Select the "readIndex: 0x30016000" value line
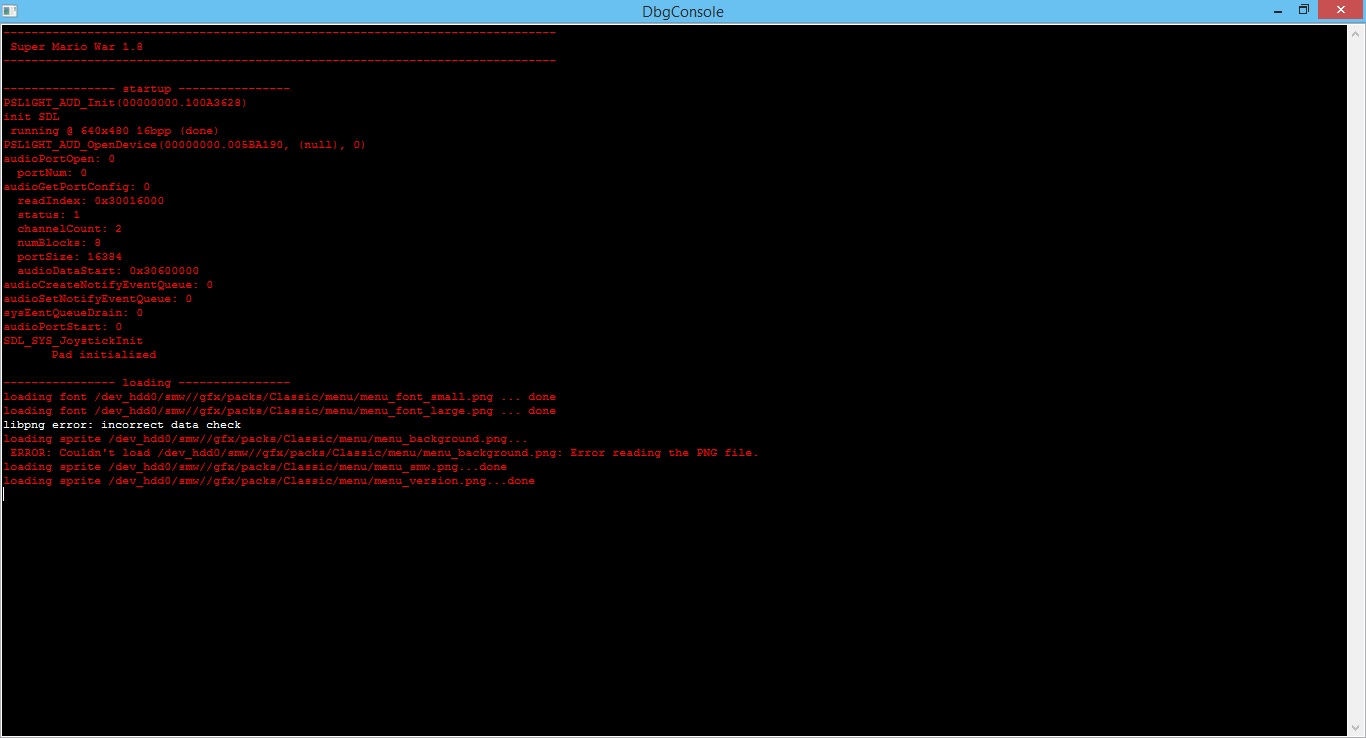 point(91,201)
